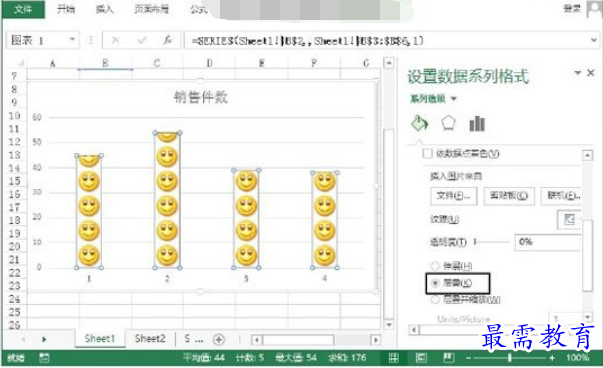Screen dimensions: 603x368
Task: Open the Home ribbon tab
Action: tap(66, 9)
